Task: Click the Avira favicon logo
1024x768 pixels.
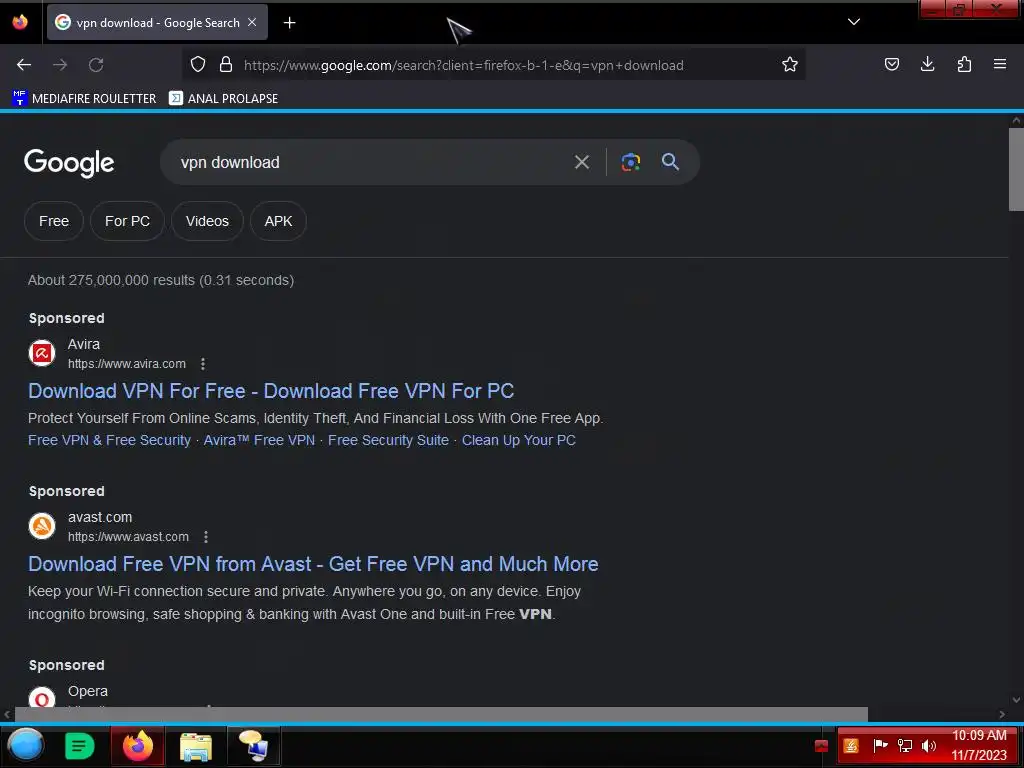Action: pyautogui.click(x=42, y=353)
